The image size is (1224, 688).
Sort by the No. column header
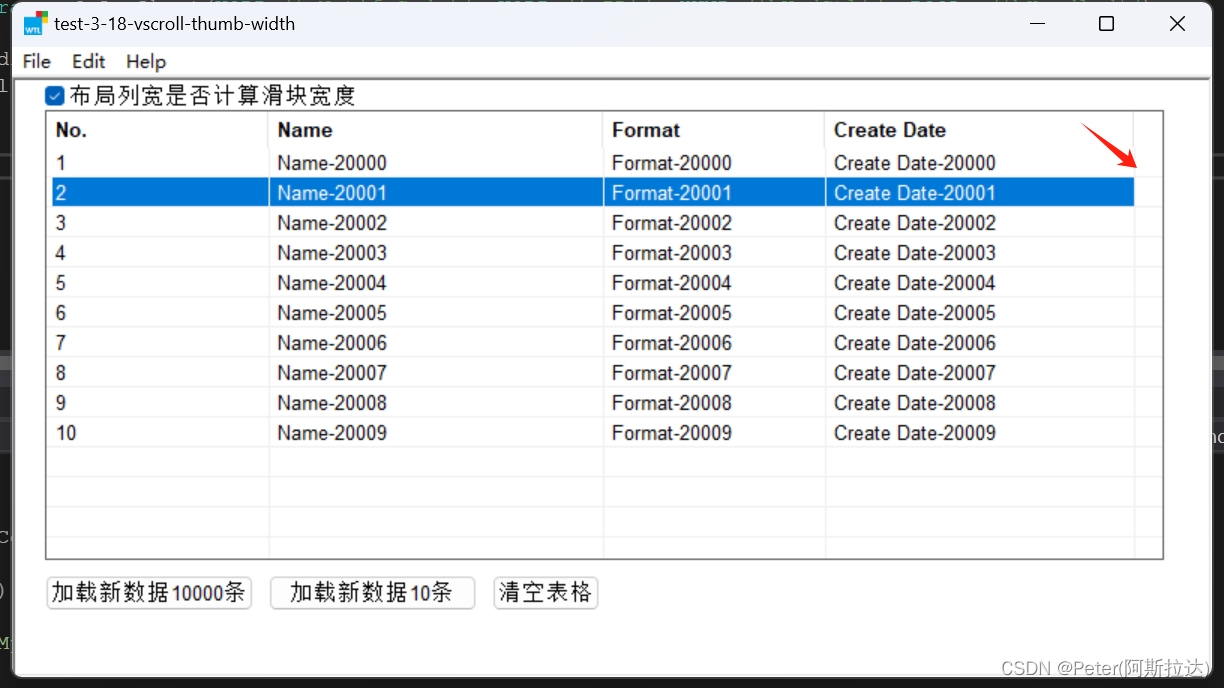tap(159, 130)
